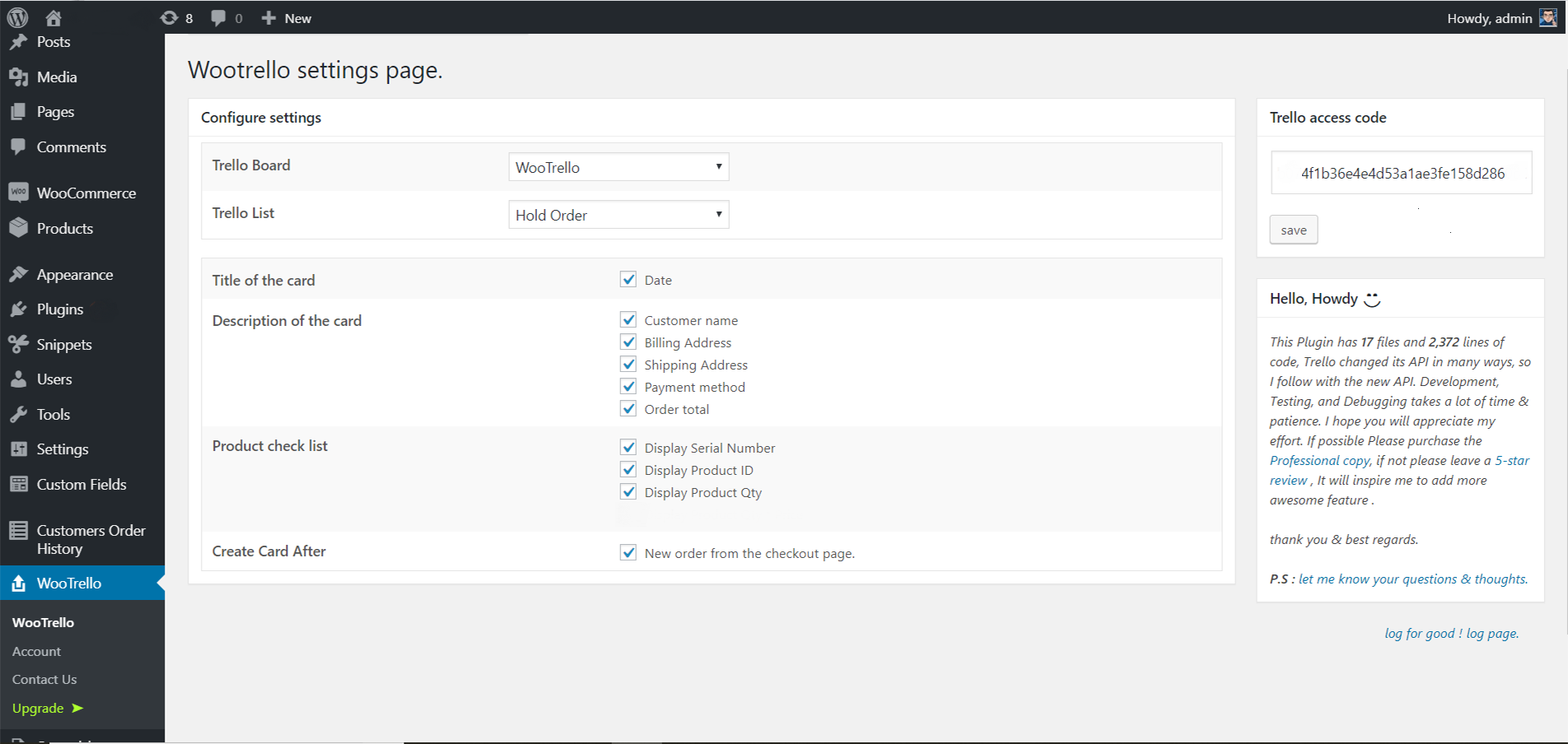Toggle New order from checkout page checkbox
The image size is (1568, 744).
[x=628, y=552]
